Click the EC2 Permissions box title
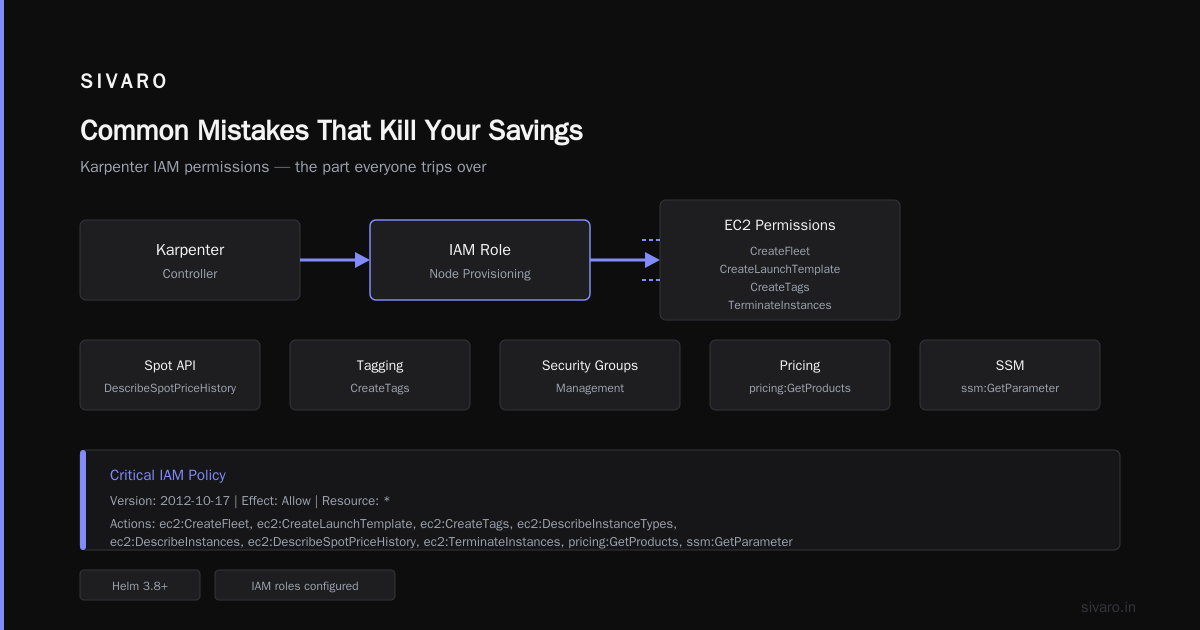The image size is (1200, 630). coord(780,225)
